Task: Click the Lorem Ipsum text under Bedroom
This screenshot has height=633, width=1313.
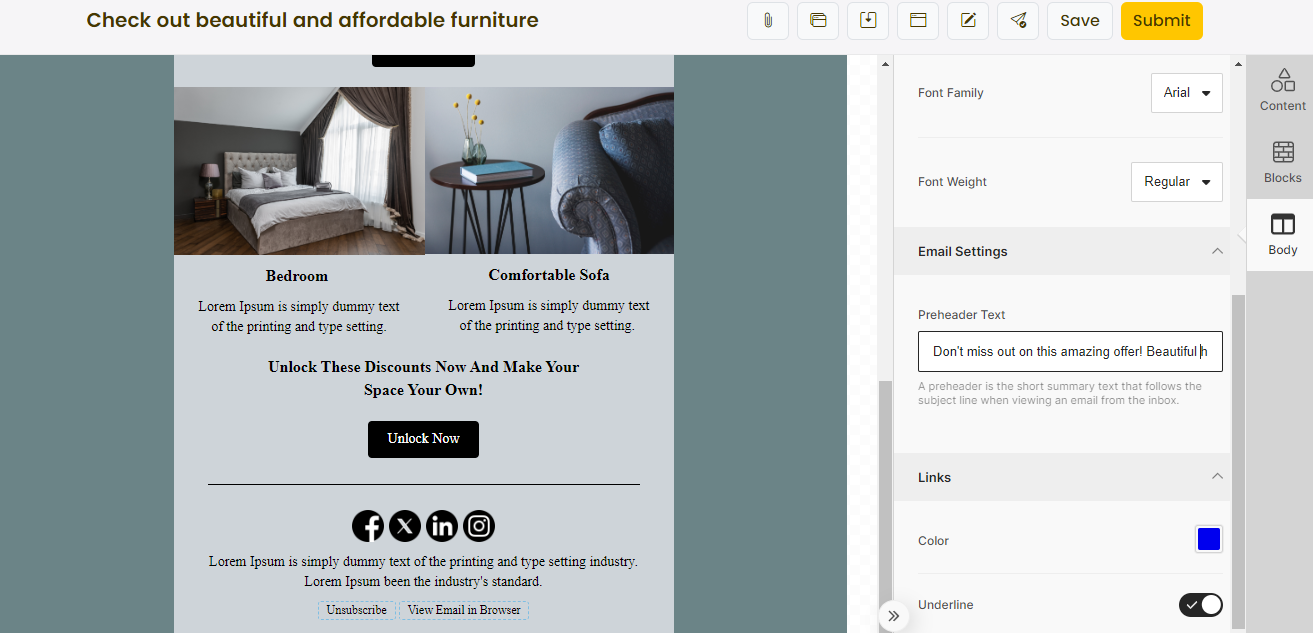Action: click(x=299, y=316)
